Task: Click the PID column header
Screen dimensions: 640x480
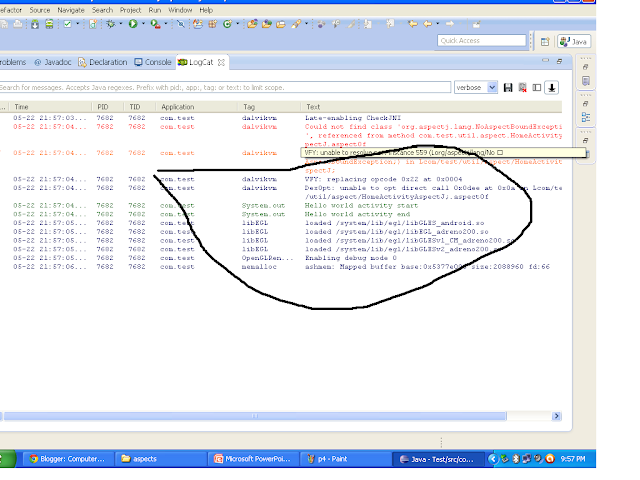Action: [108, 107]
